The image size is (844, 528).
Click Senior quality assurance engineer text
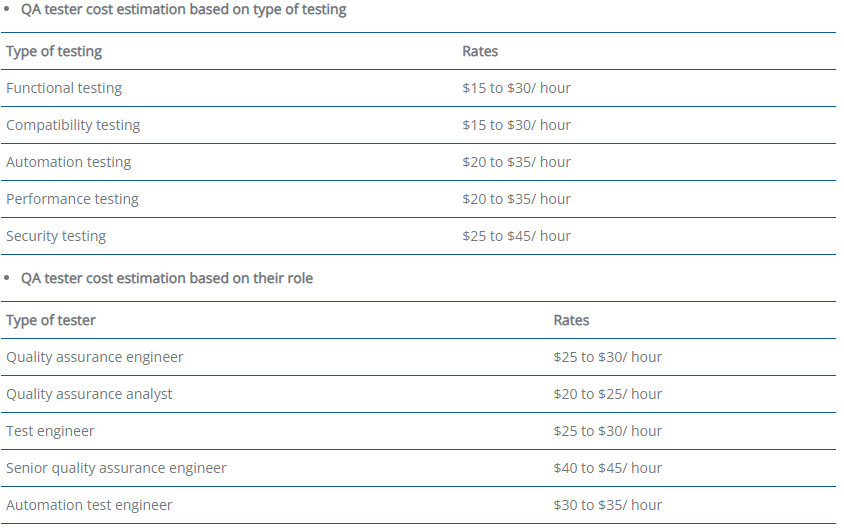116,468
